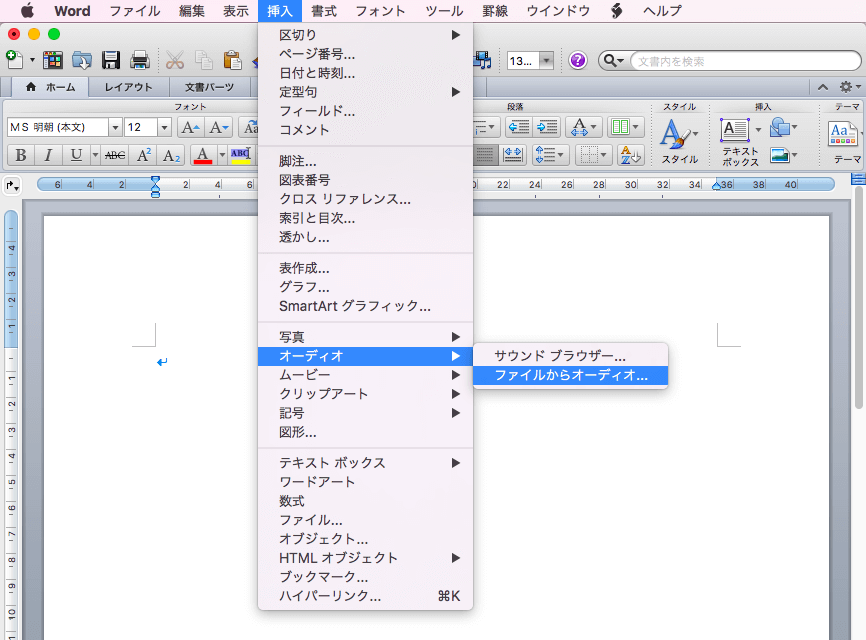Open the zoom percentage dropdown
This screenshot has height=640, width=866.
pyautogui.click(x=546, y=60)
